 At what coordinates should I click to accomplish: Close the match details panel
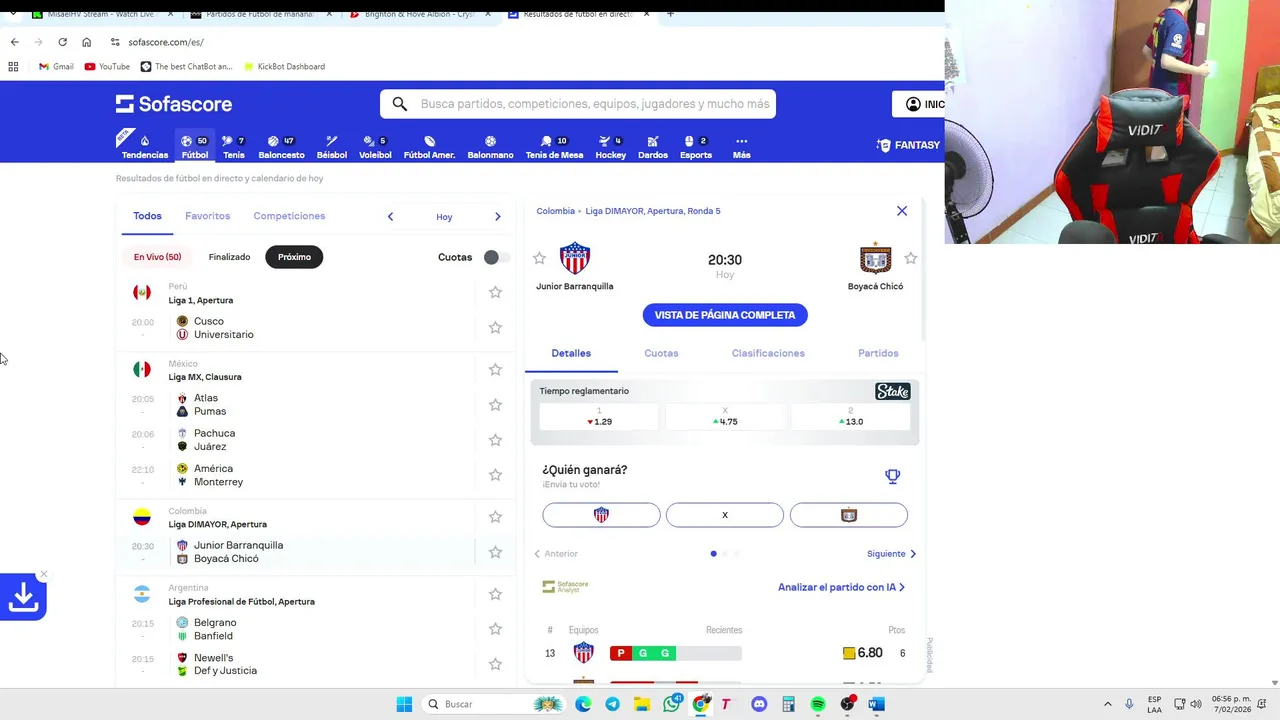coord(902,211)
